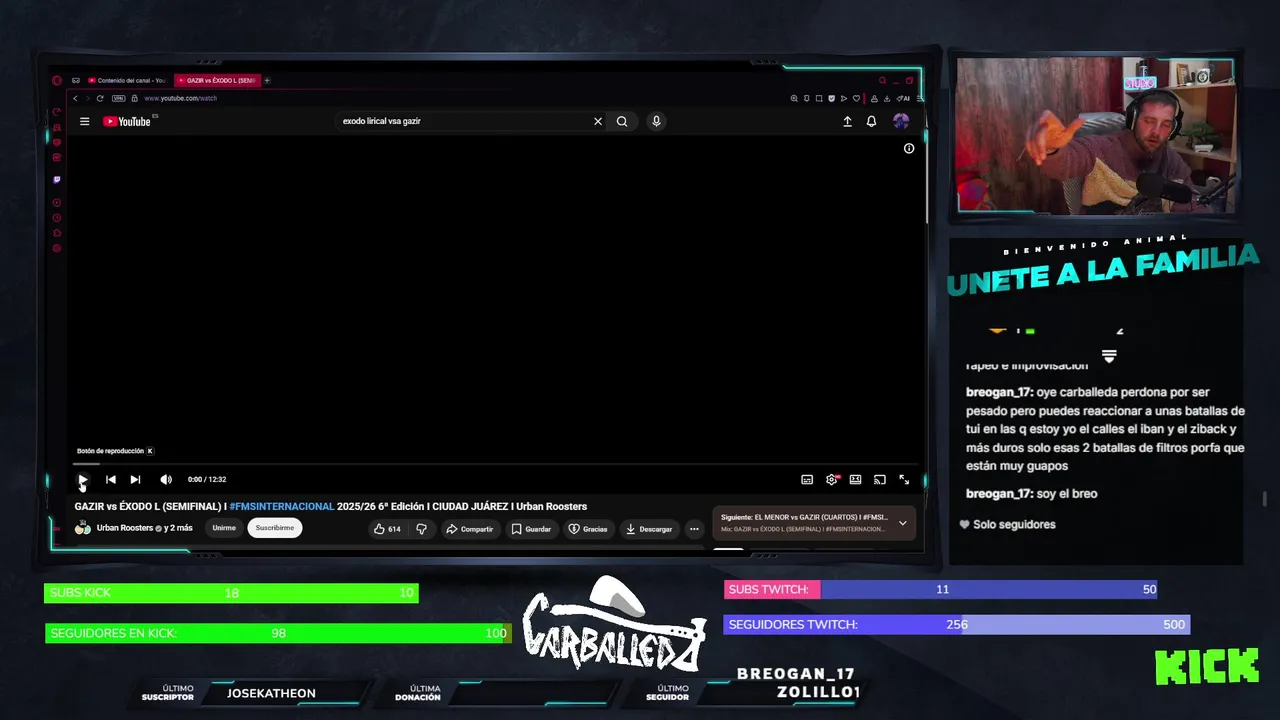Viewport: 1280px width, 720px height.
Task: Open a new browser tab
Action: [267, 80]
